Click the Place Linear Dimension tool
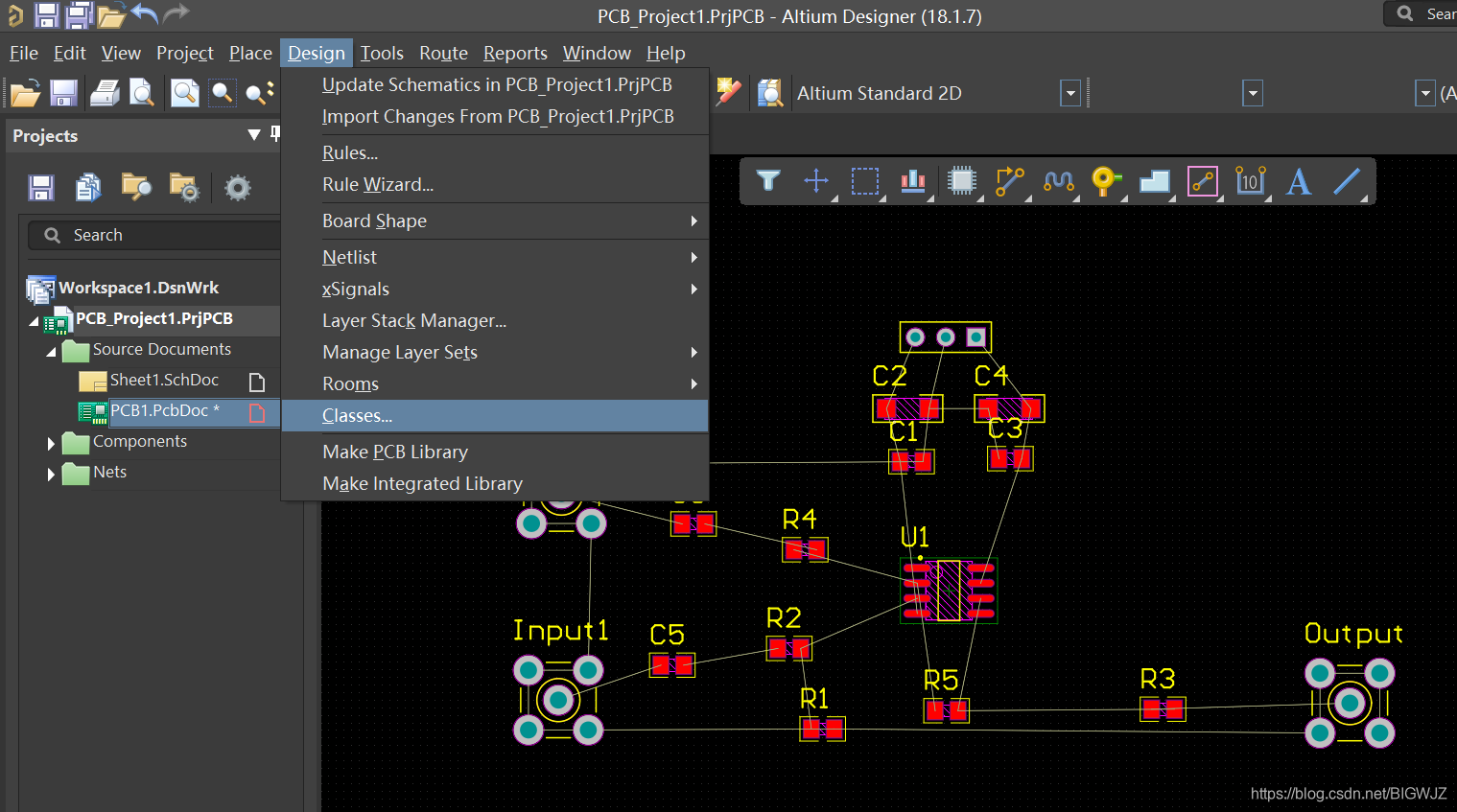Screen dimensions: 1457x812 (1251, 181)
